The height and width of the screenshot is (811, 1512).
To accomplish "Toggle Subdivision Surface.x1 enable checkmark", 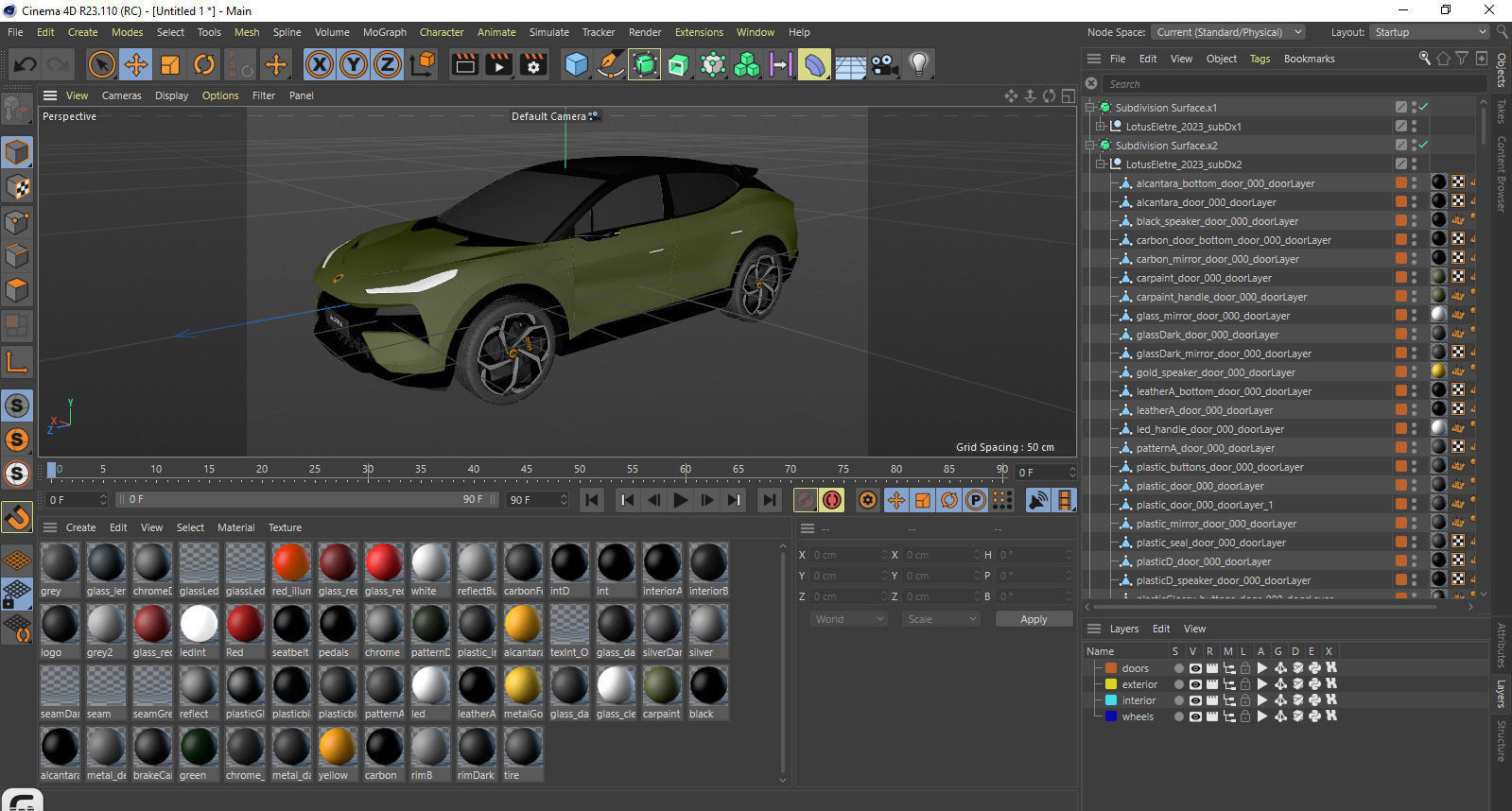I will pos(1423,107).
